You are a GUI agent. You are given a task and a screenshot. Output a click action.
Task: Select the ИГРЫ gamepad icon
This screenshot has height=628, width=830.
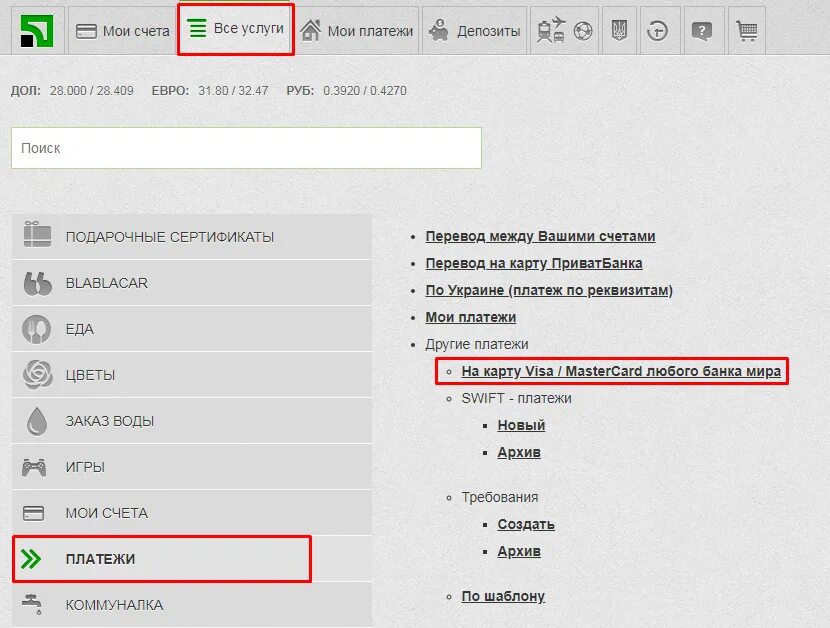[34, 467]
